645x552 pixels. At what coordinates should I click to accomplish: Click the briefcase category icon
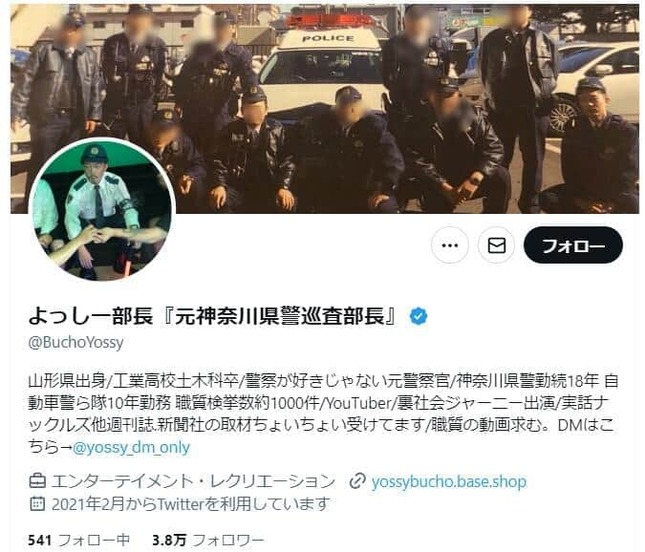pos(37,481)
